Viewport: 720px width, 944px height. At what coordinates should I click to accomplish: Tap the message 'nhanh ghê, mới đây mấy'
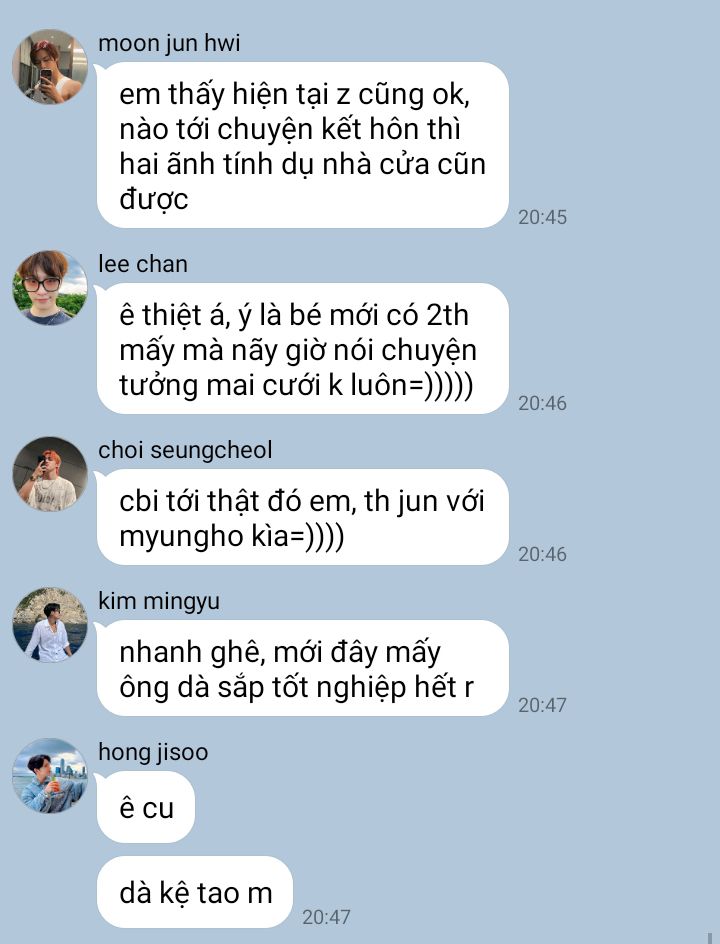tap(303, 668)
